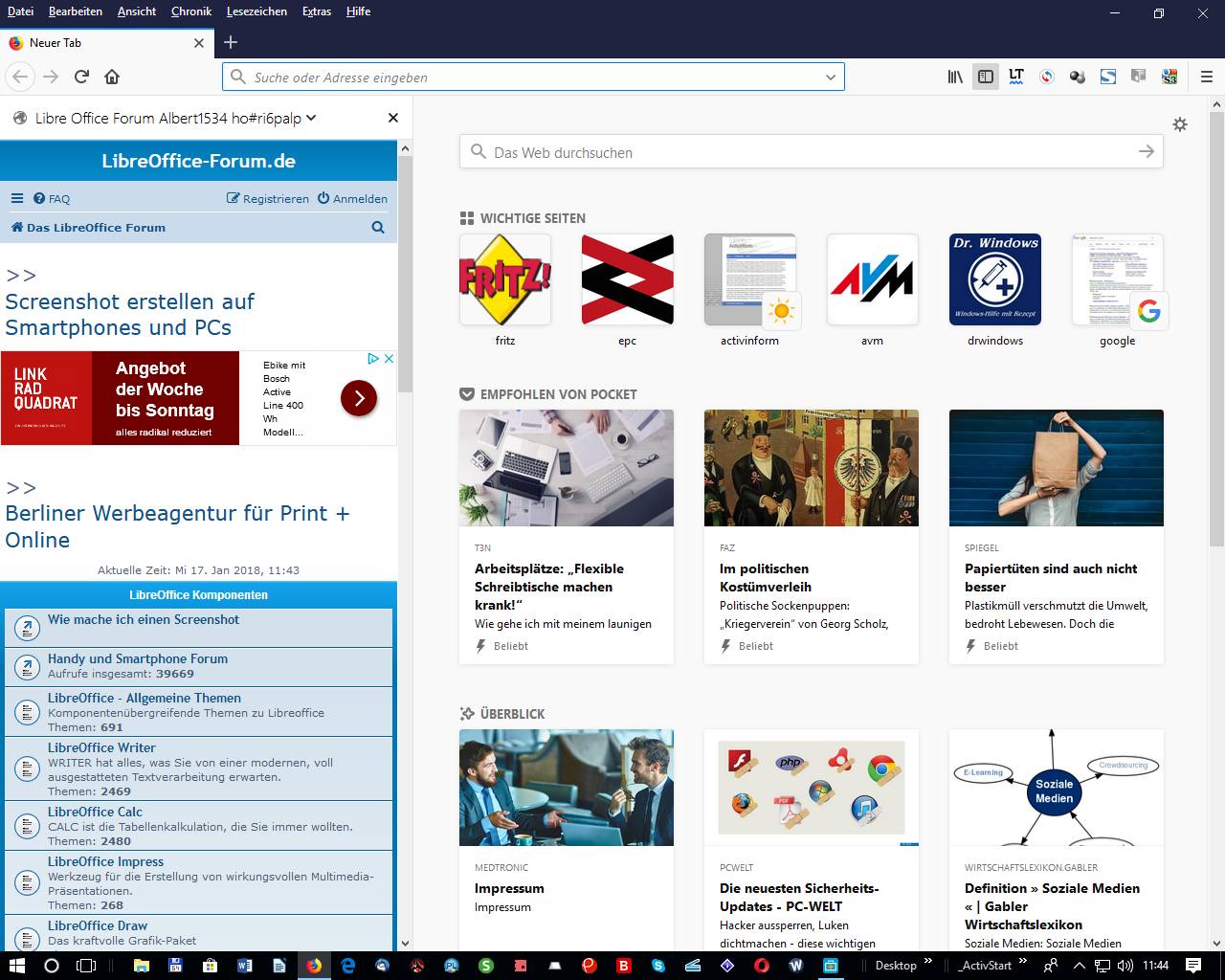Screen dimensions: 1225x980
Task: Click the forum search magnifier icon
Action: pyautogui.click(x=378, y=228)
